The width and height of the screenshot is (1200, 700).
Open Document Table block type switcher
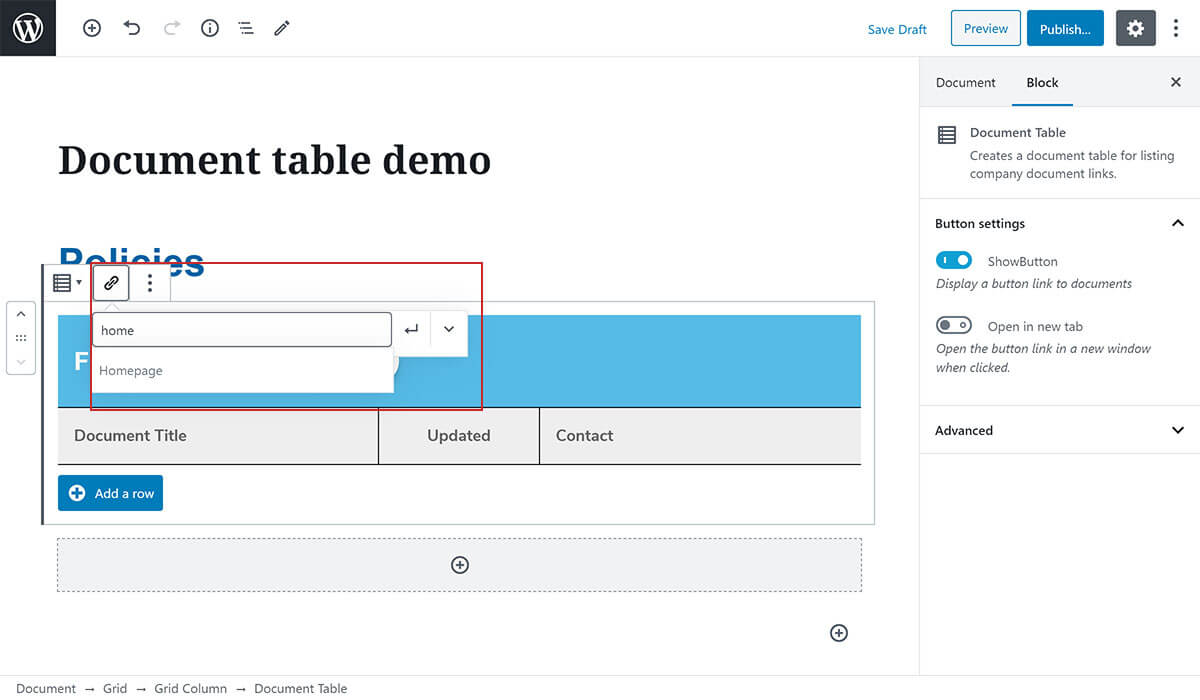67,283
